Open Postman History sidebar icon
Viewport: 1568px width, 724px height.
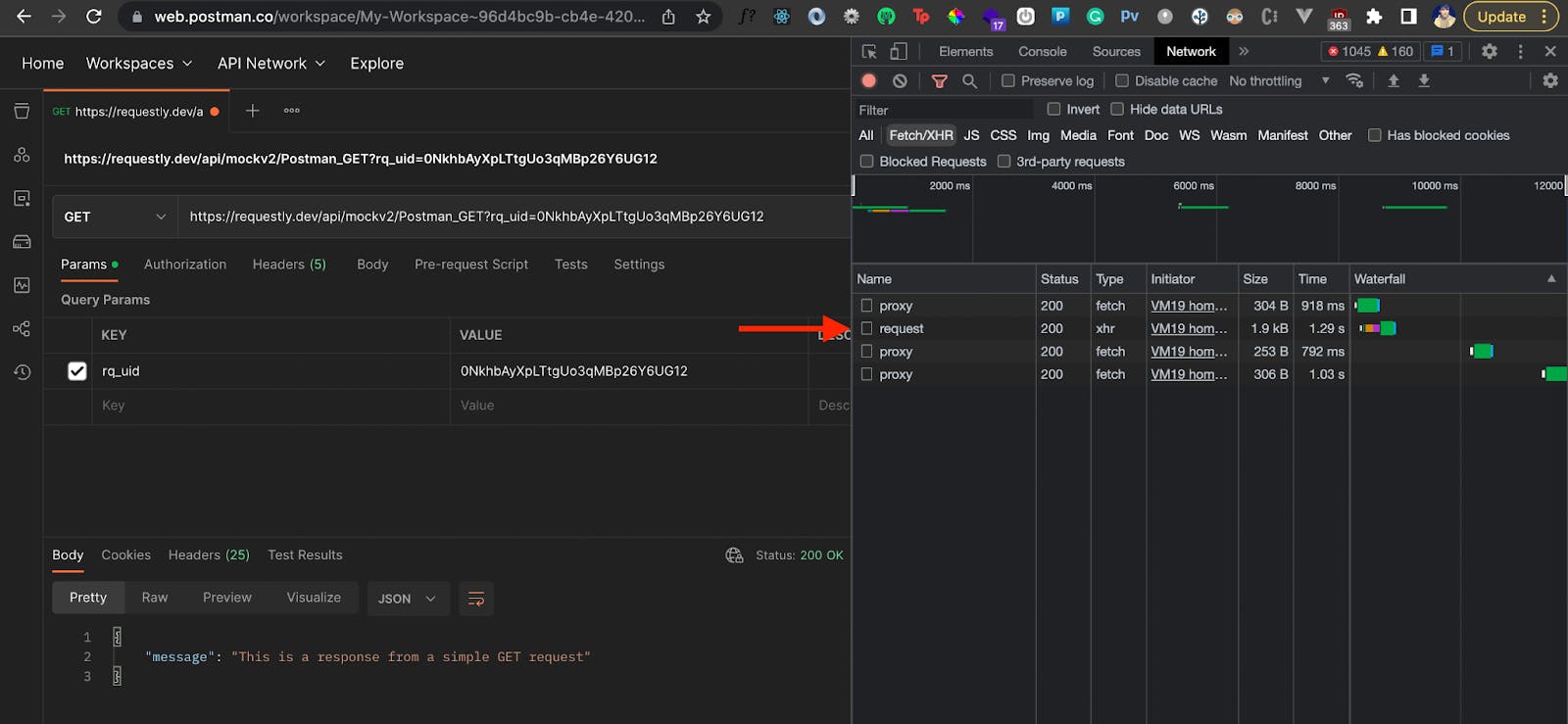22,372
